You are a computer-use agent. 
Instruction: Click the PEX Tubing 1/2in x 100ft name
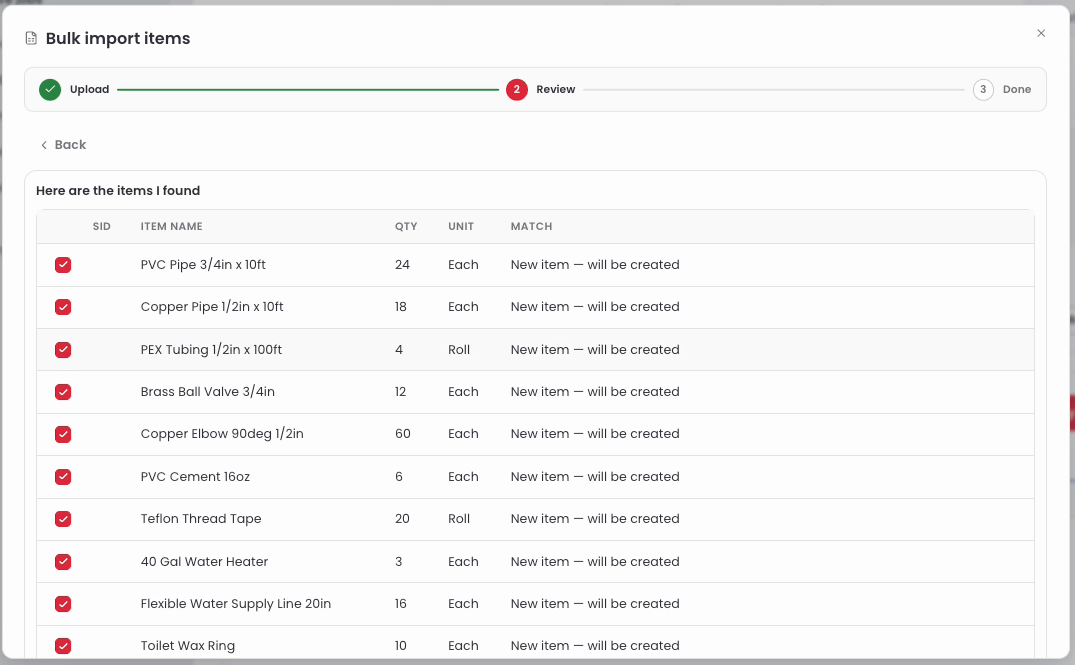point(211,350)
